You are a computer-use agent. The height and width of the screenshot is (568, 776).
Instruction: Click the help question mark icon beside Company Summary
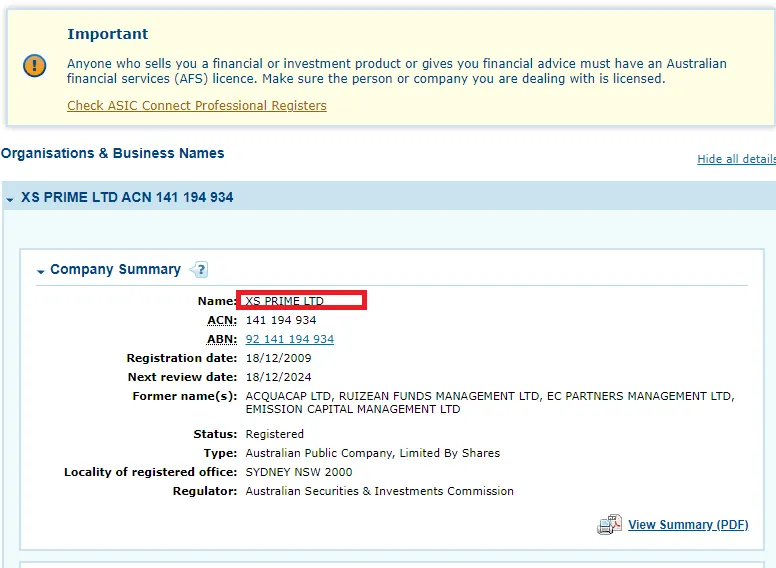199,269
